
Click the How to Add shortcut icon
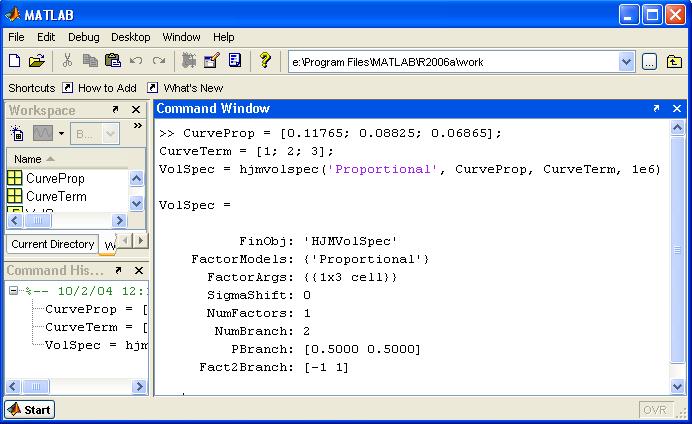[x=67, y=87]
